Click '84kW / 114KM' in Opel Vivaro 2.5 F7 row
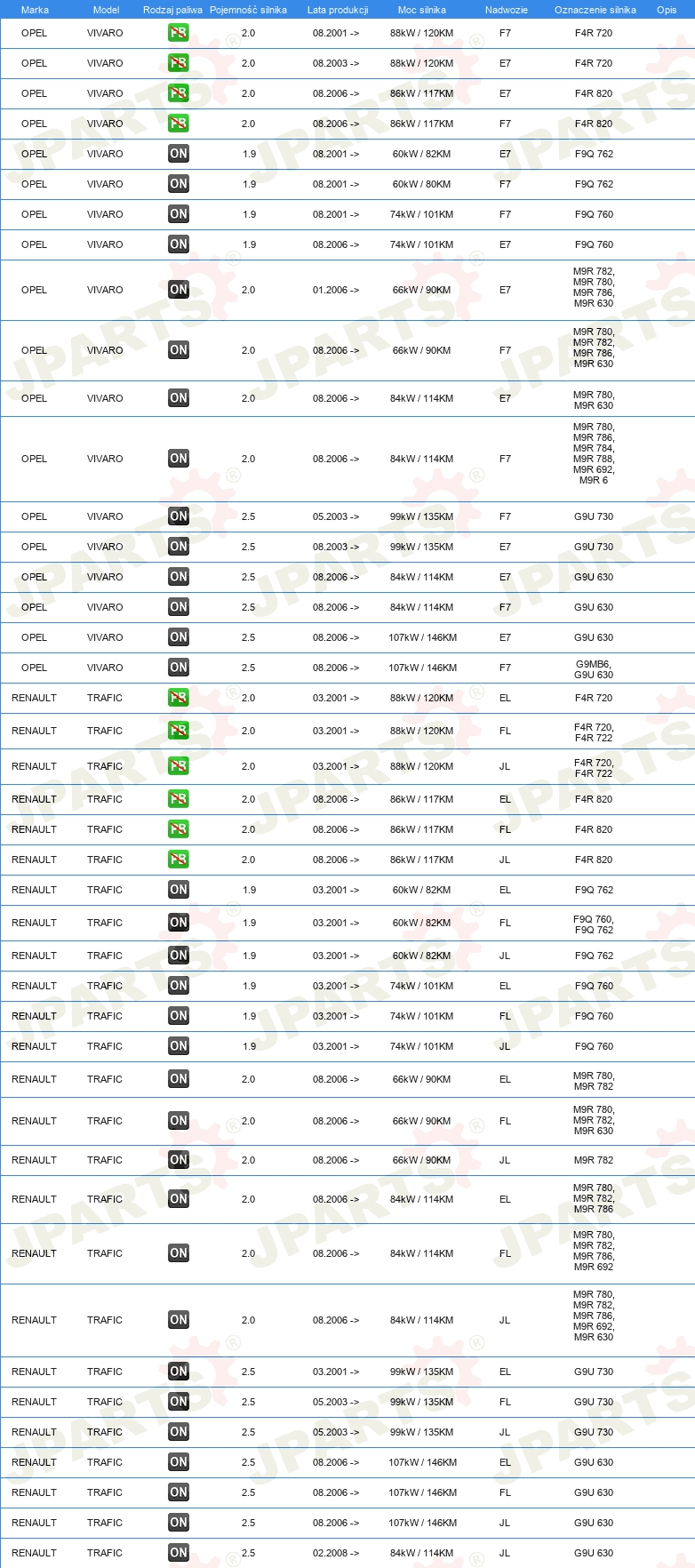The width and height of the screenshot is (695, 1568). pos(422,607)
